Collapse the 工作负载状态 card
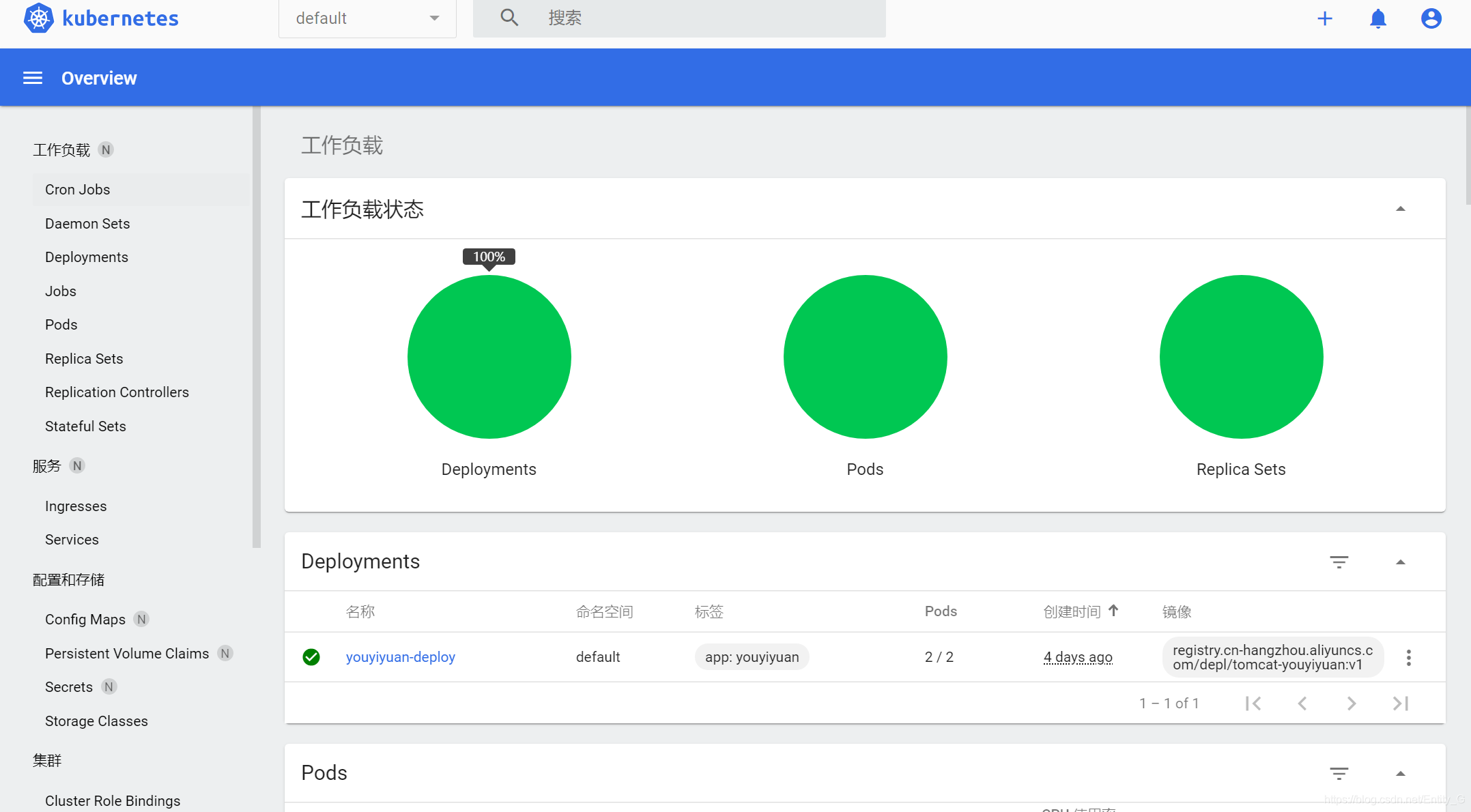This screenshot has height=812, width=1471. point(1400,209)
